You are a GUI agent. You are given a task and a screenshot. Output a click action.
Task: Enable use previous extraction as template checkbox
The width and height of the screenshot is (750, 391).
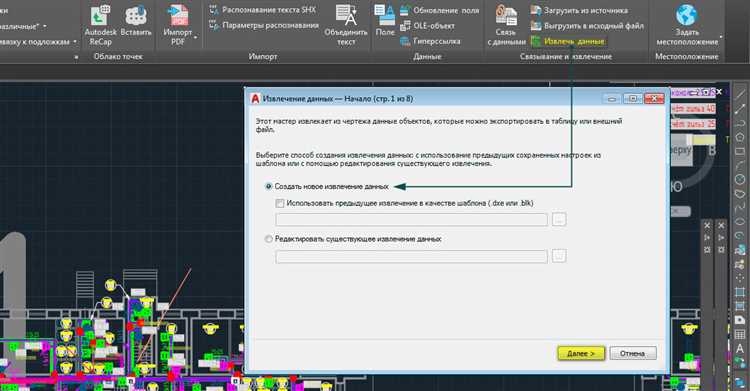(x=280, y=203)
